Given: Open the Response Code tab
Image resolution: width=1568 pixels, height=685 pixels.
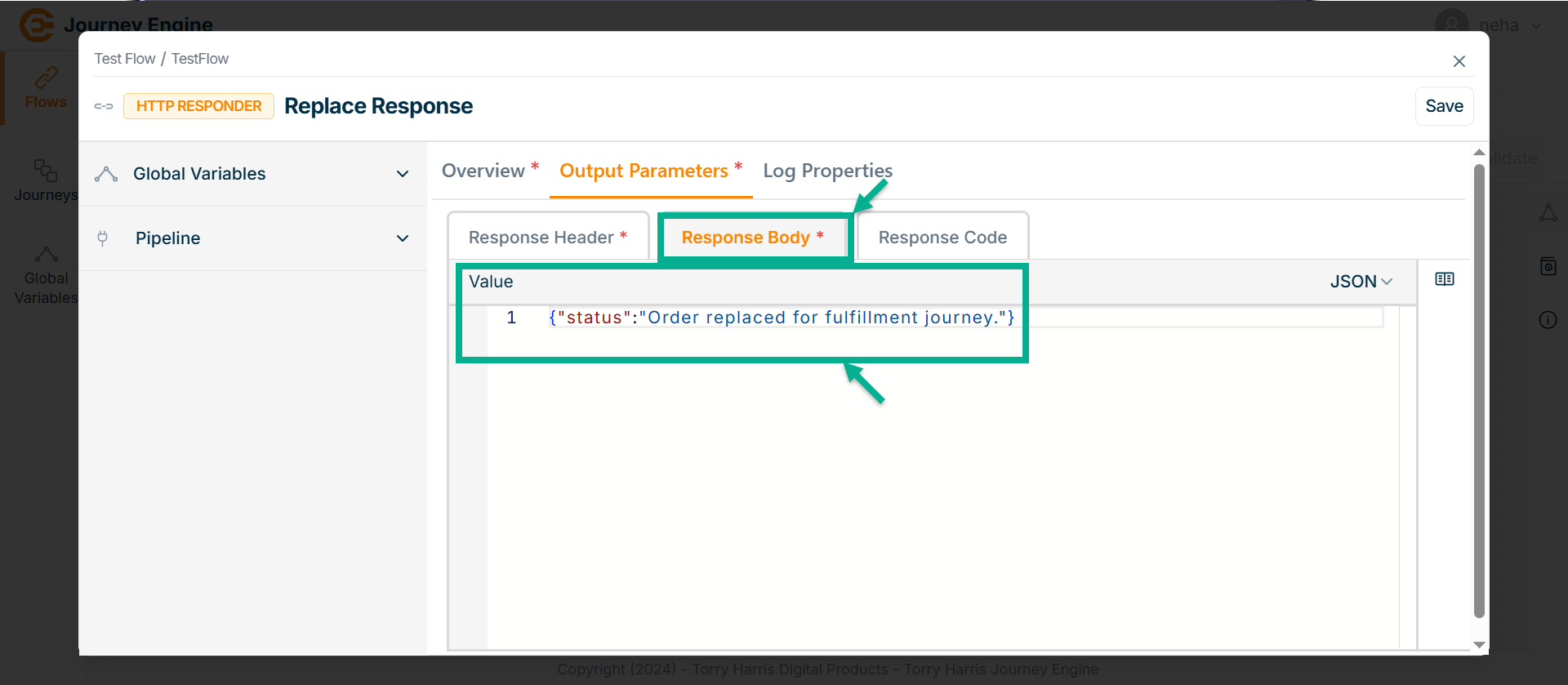Looking at the screenshot, I should [x=942, y=238].
